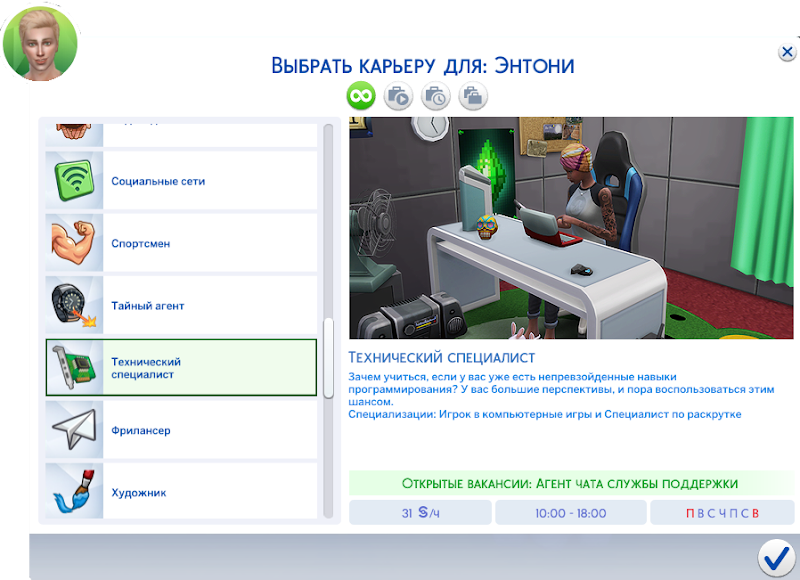Screen dimensions: 800x580
Task: Click the career list scrollbar handle
Action: click(x=329, y=358)
